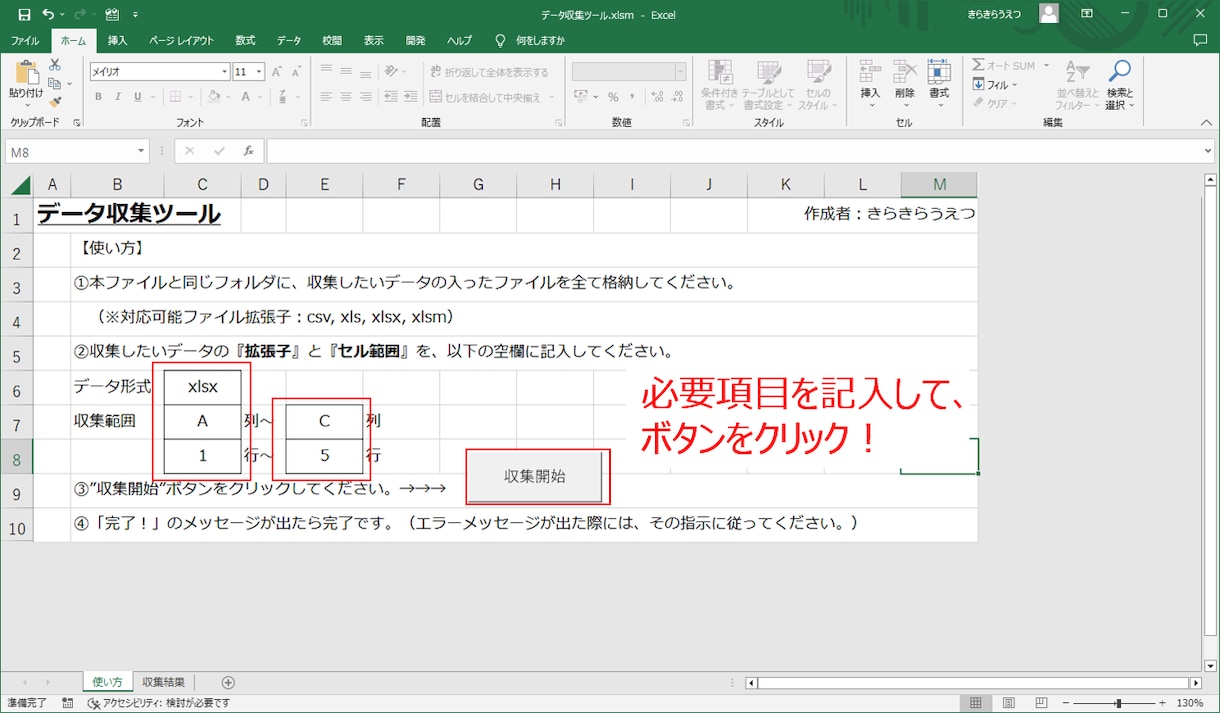The height and width of the screenshot is (713, 1220).
Task: Toggle Underline formatting
Action: [136, 97]
